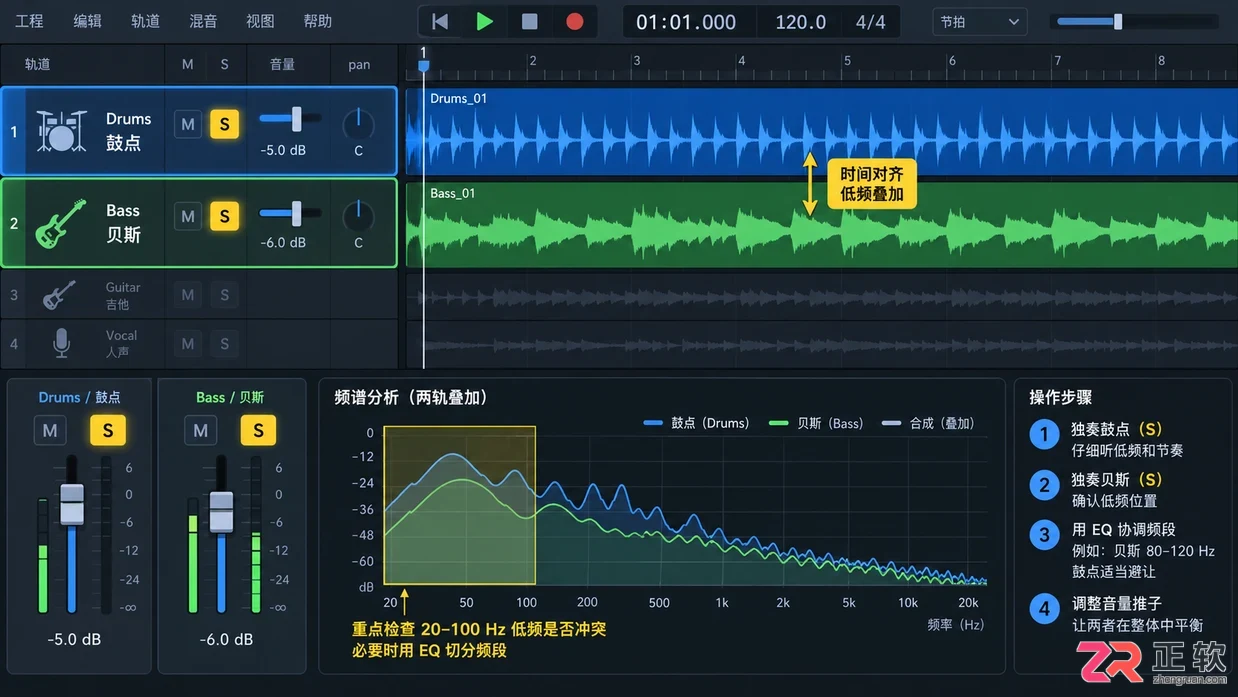Click the 轨道 column header

[37, 64]
